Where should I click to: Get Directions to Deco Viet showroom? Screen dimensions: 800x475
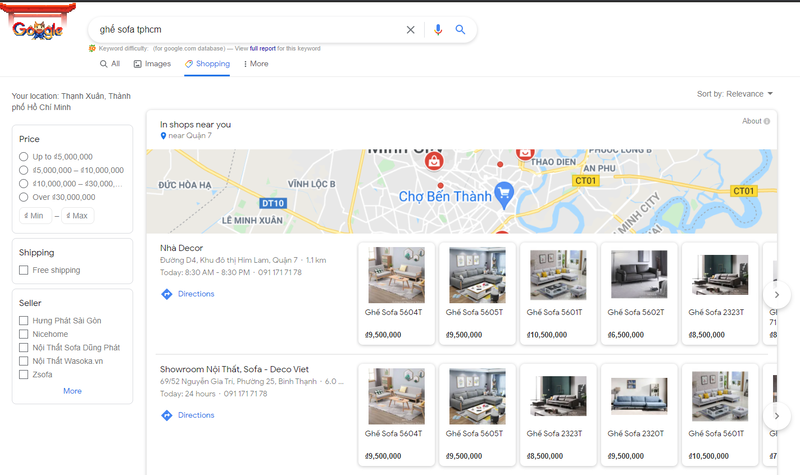tap(196, 415)
